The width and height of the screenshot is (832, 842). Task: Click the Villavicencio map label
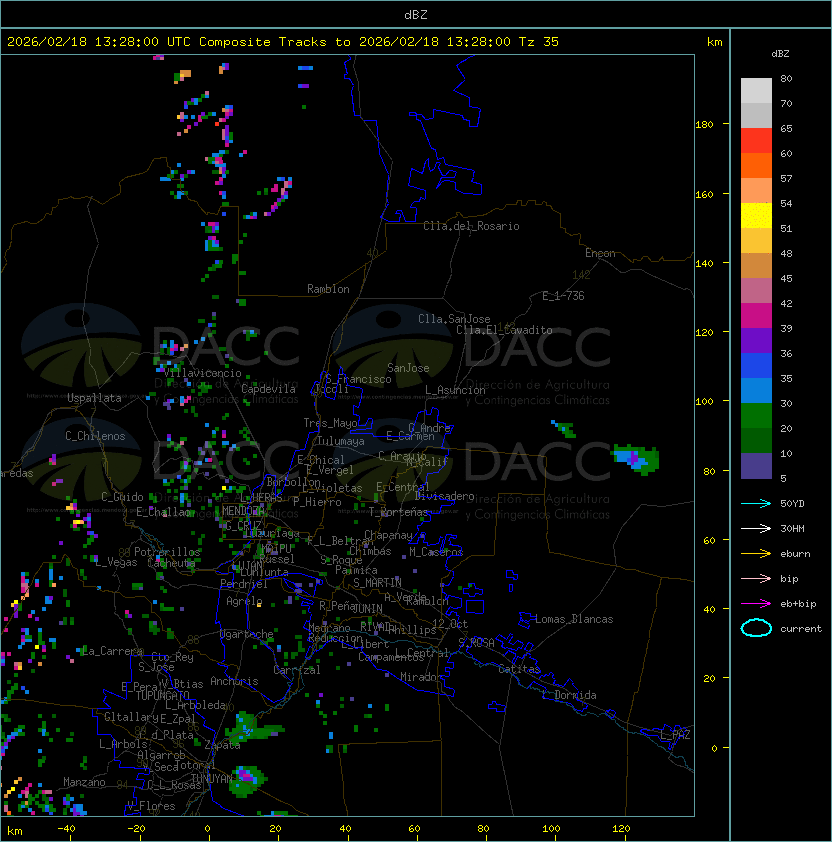pyautogui.click(x=202, y=373)
